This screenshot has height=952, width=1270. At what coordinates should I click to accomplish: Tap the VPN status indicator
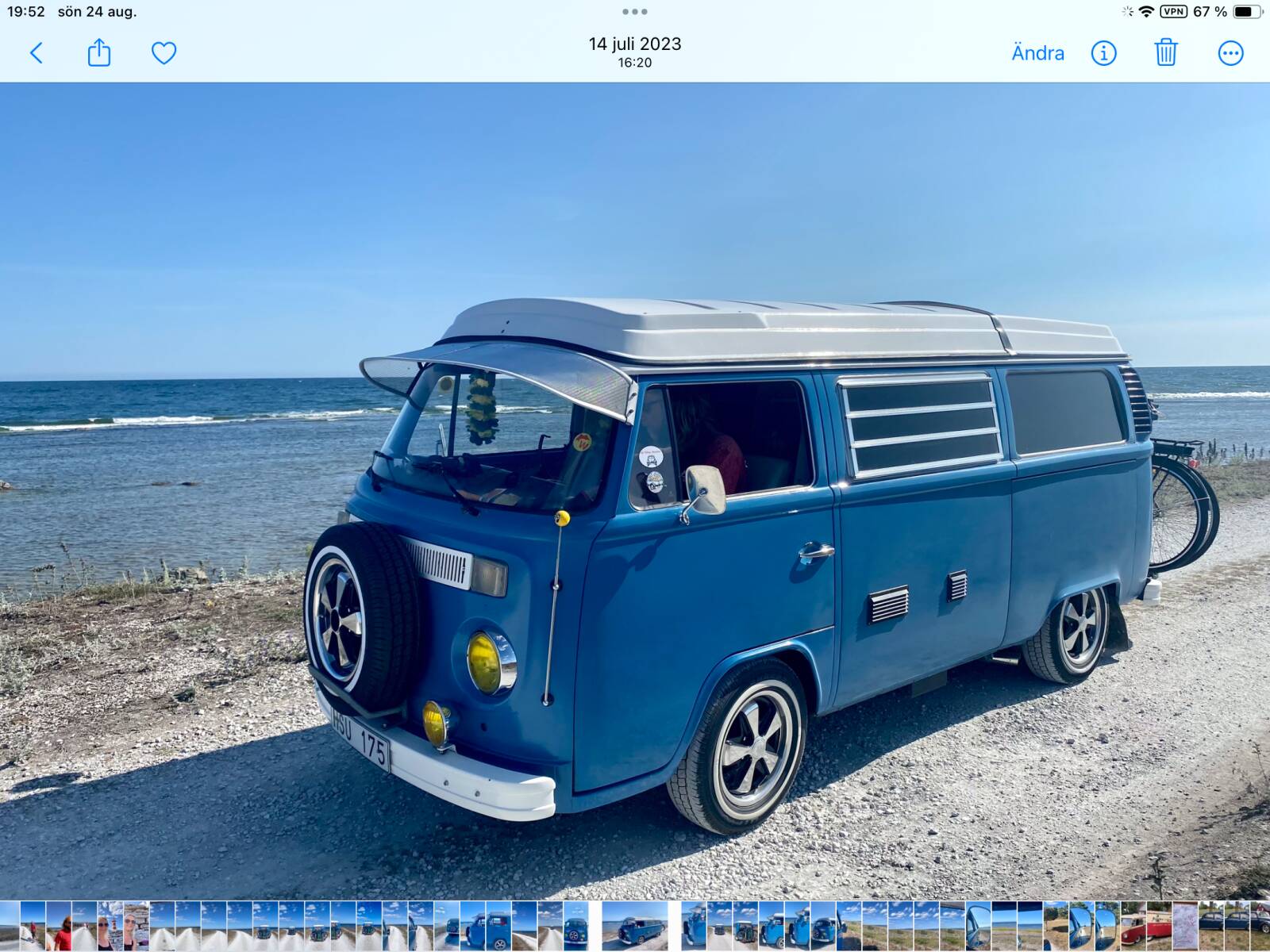(x=1173, y=12)
